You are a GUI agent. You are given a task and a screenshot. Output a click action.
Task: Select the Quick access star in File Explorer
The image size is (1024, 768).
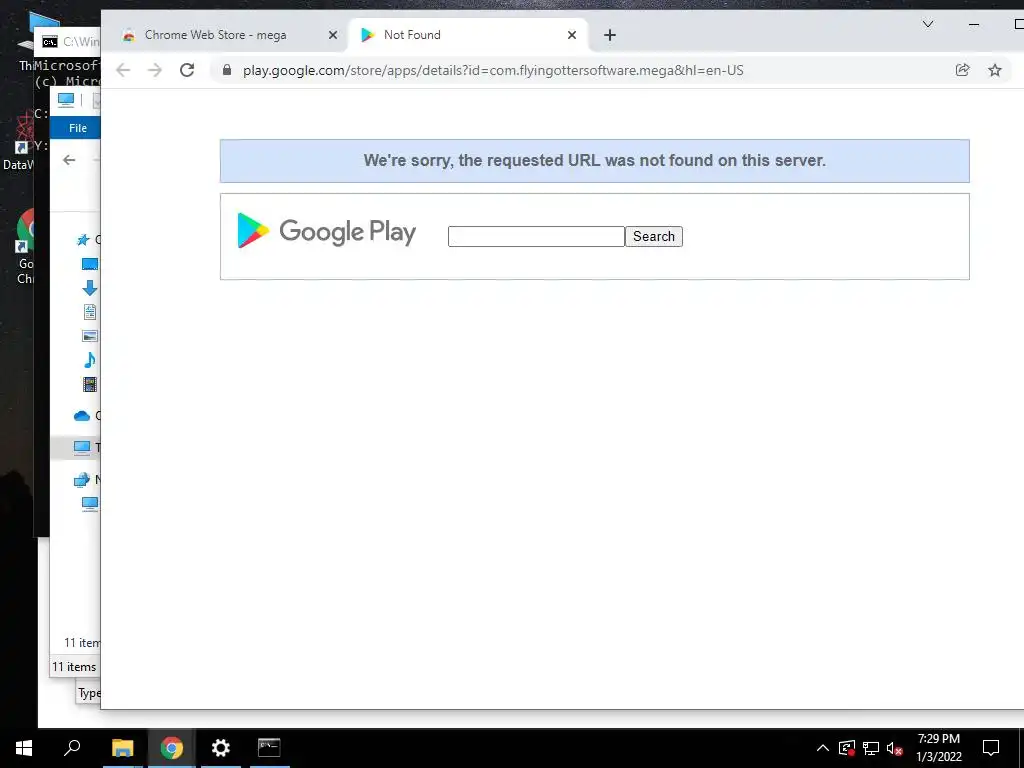(x=83, y=240)
